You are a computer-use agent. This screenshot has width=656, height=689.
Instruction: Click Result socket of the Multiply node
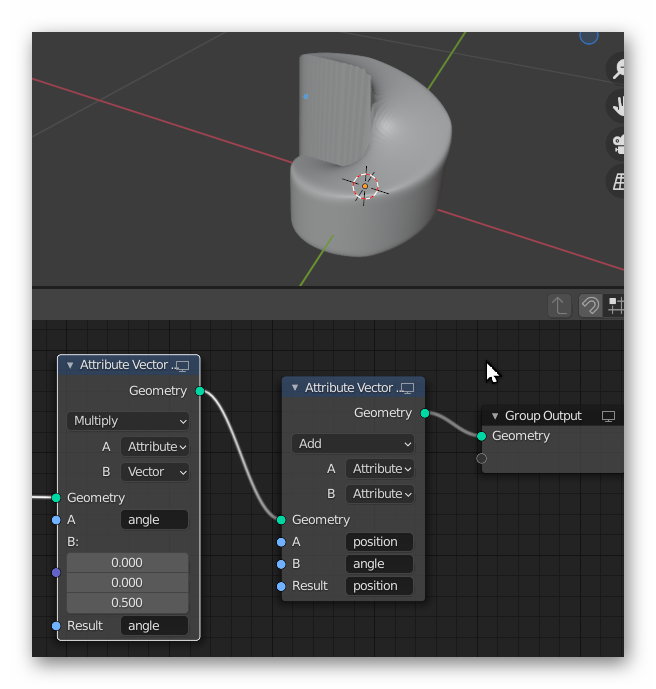point(56,626)
